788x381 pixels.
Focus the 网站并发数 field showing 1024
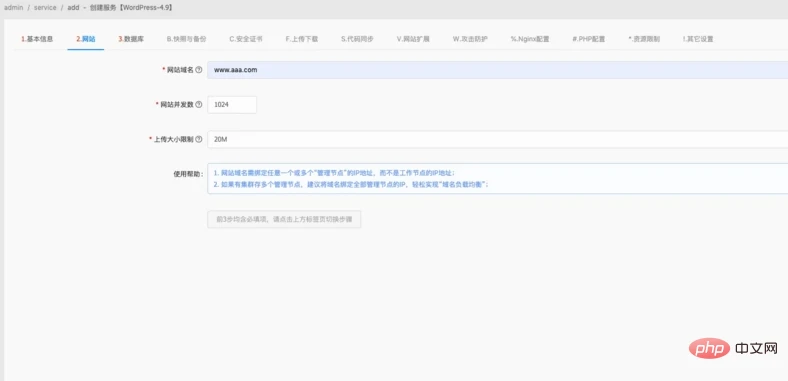click(x=232, y=105)
